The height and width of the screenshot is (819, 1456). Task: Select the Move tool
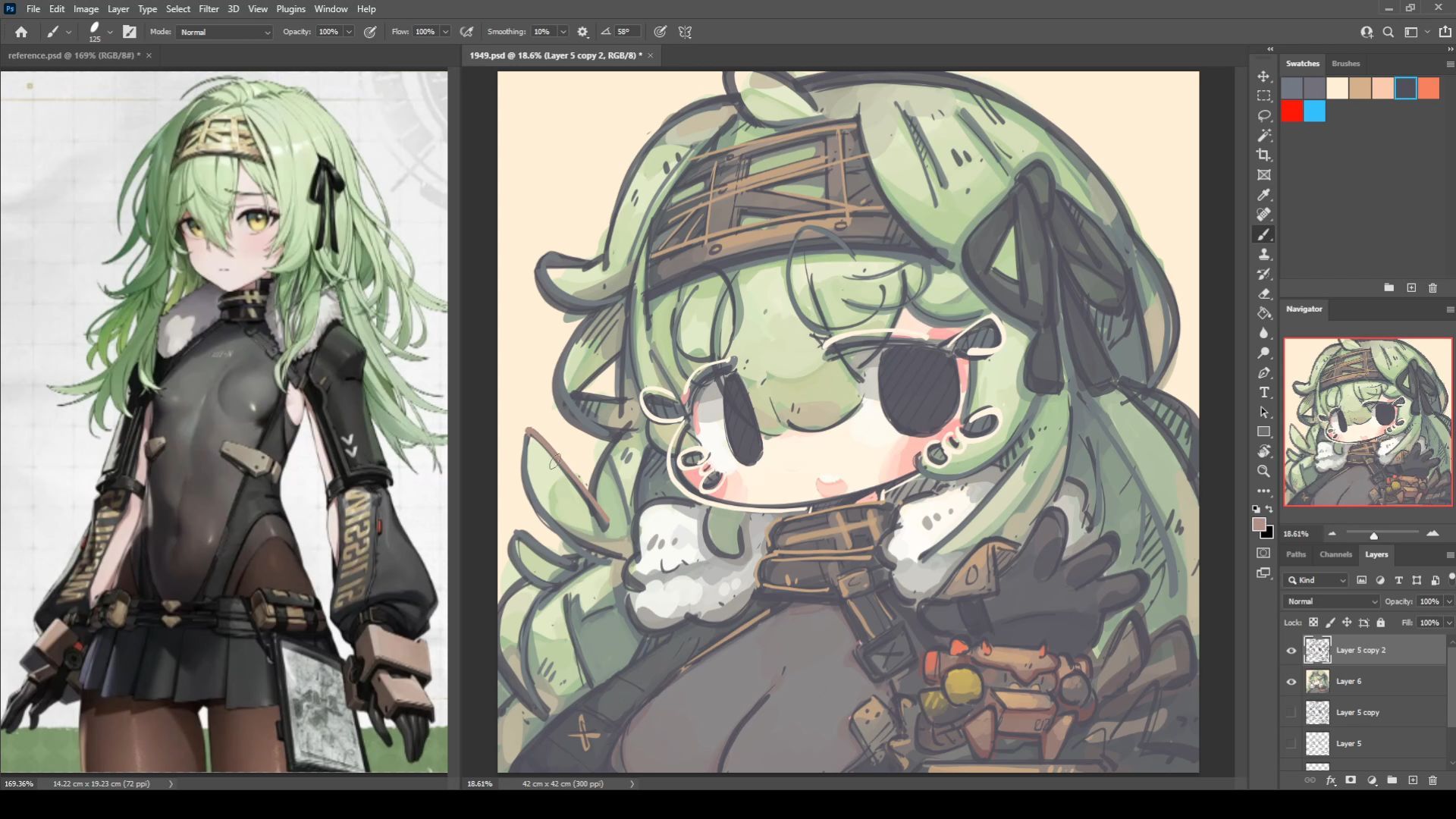click(x=1263, y=77)
